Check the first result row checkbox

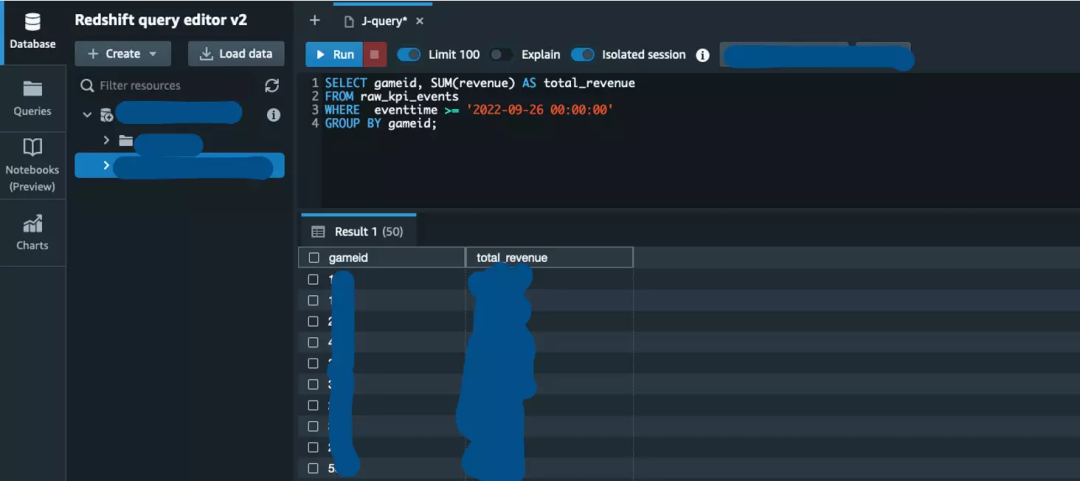coord(313,279)
